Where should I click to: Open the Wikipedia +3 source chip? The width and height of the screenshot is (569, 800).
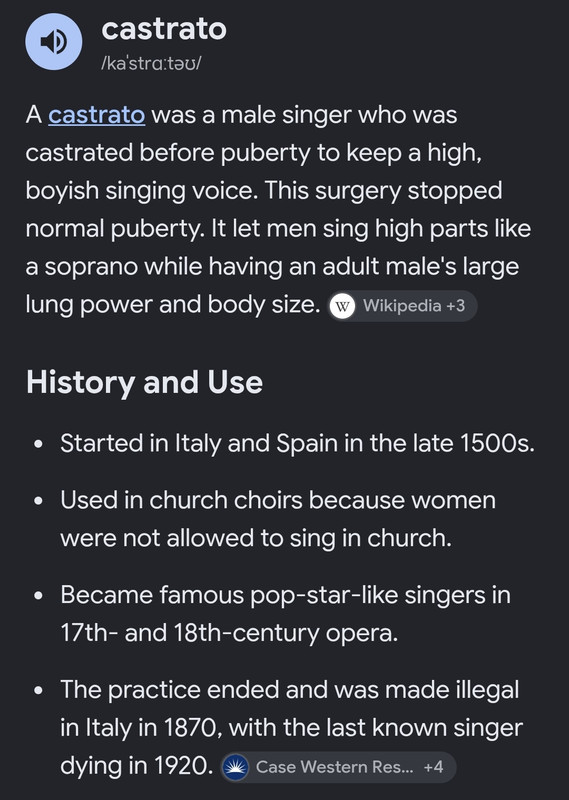click(402, 306)
